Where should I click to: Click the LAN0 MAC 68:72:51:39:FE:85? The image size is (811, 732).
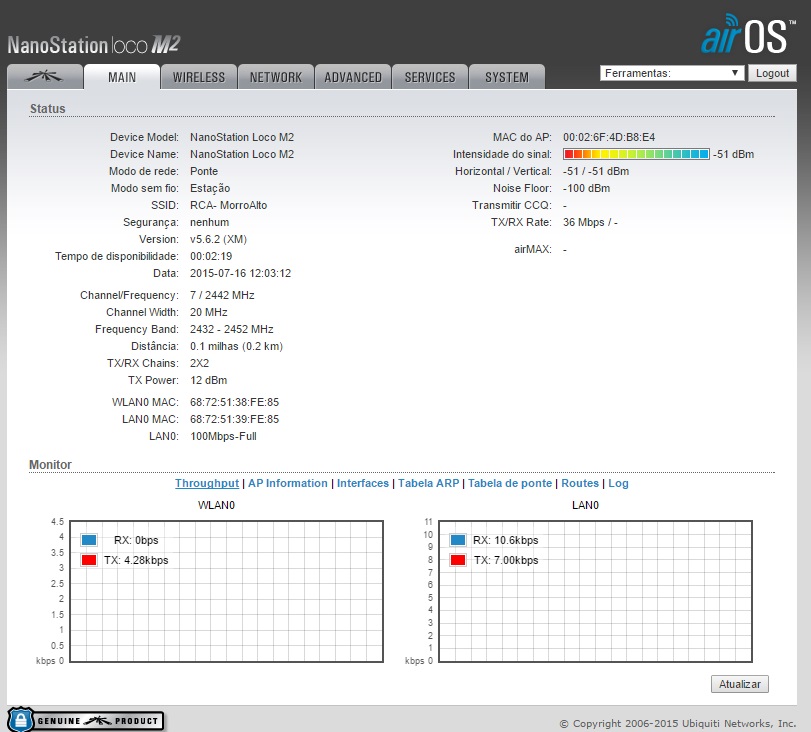pyautogui.click(x=234, y=419)
